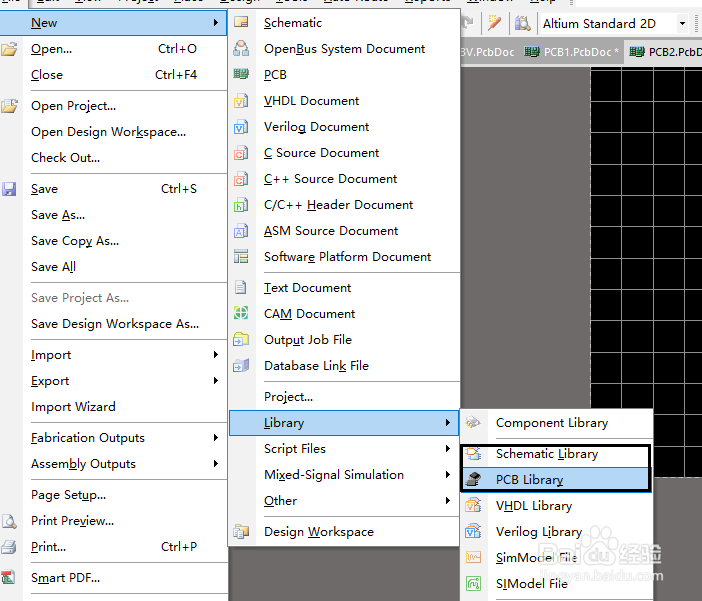
Task: Expand the Assembly Outputs submenu
Action: pos(216,464)
